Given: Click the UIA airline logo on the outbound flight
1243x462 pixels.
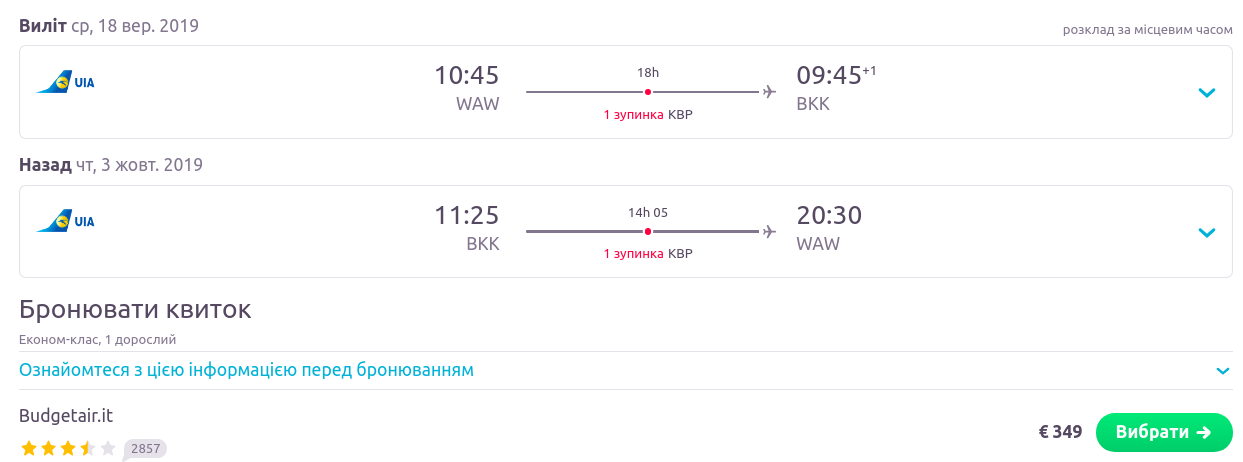Looking at the screenshot, I should [x=65, y=82].
